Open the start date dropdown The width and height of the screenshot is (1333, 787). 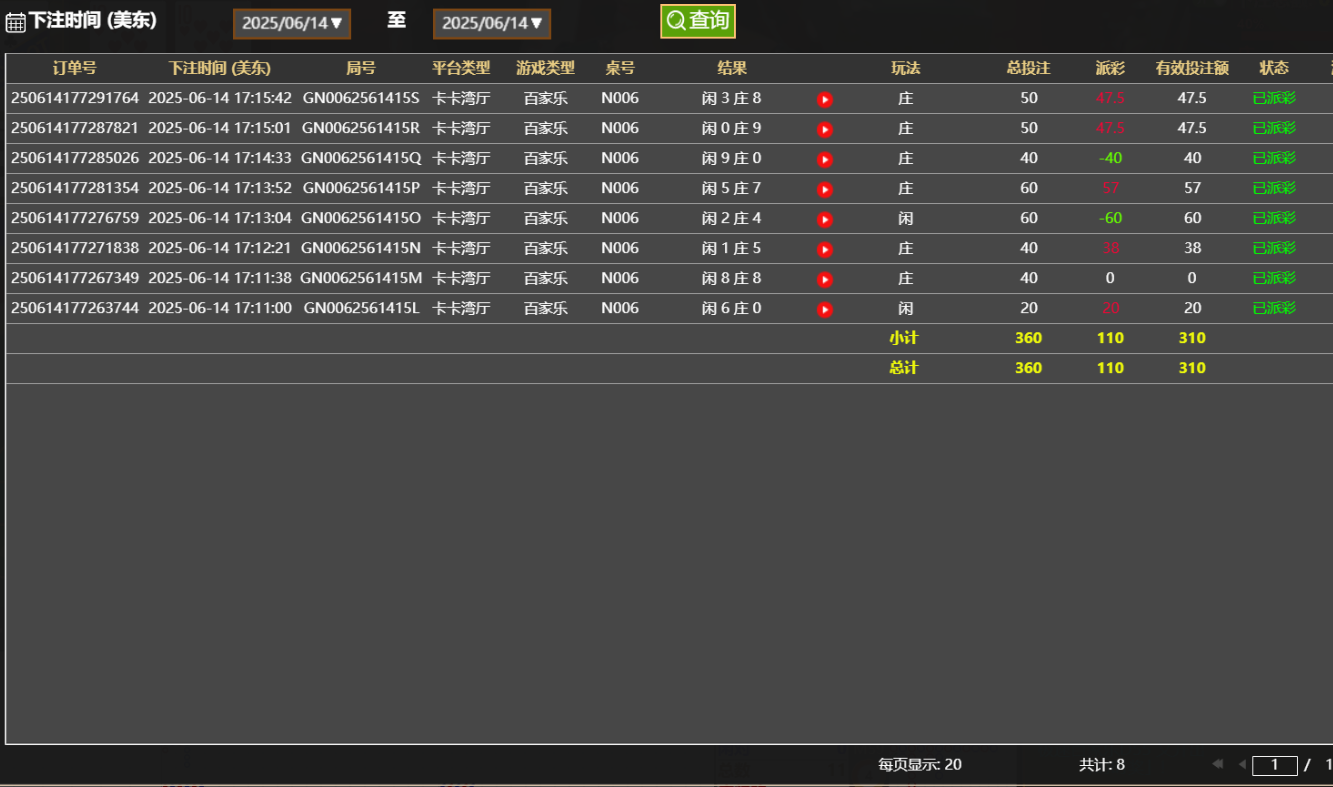coord(292,23)
